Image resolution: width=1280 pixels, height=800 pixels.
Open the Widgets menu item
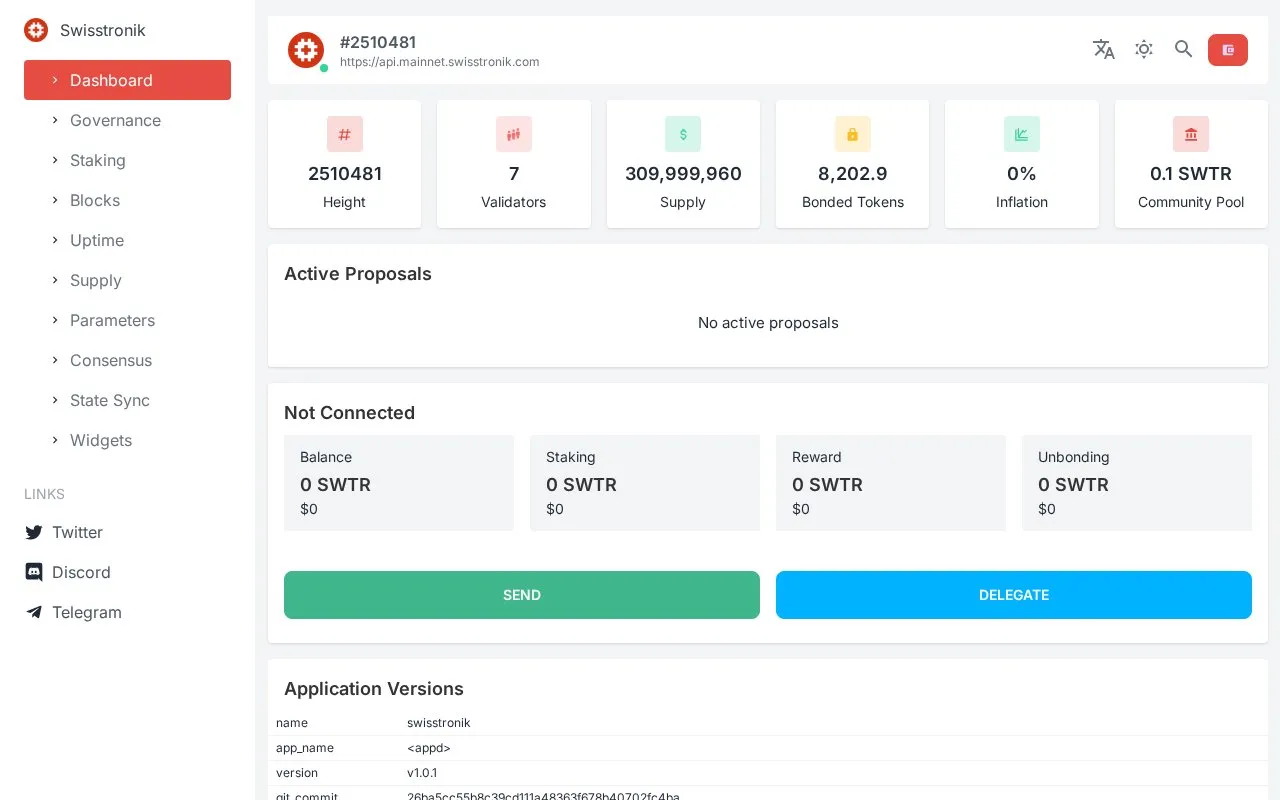127,440
